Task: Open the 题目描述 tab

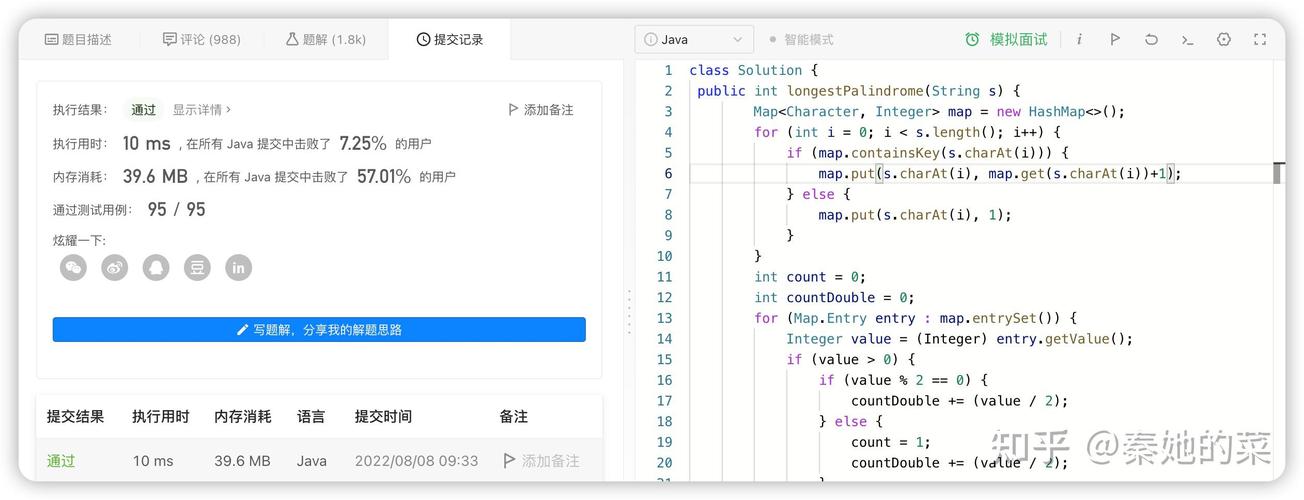Action: pyautogui.click(x=78, y=40)
